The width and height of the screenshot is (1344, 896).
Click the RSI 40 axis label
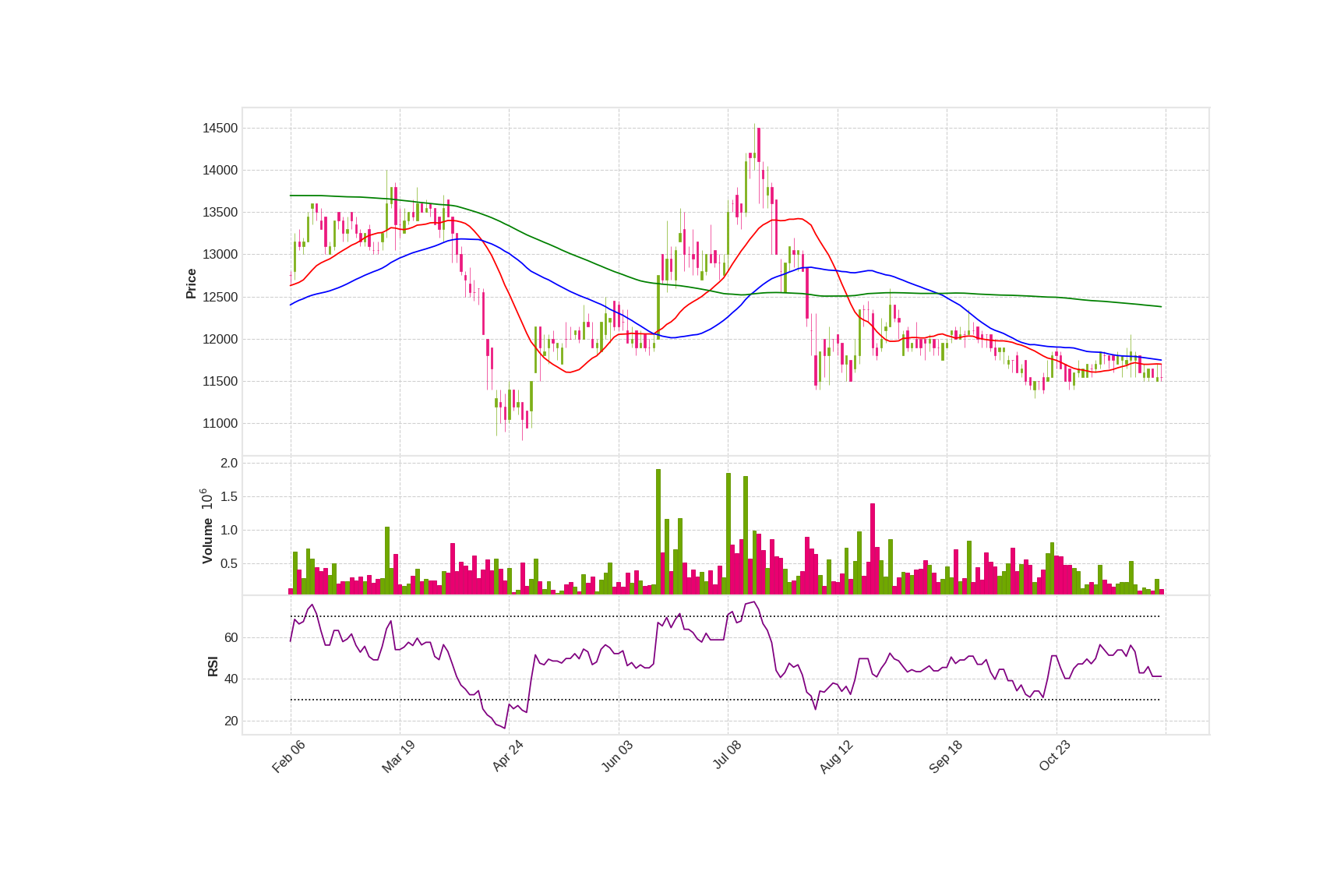[x=231, y=679]
